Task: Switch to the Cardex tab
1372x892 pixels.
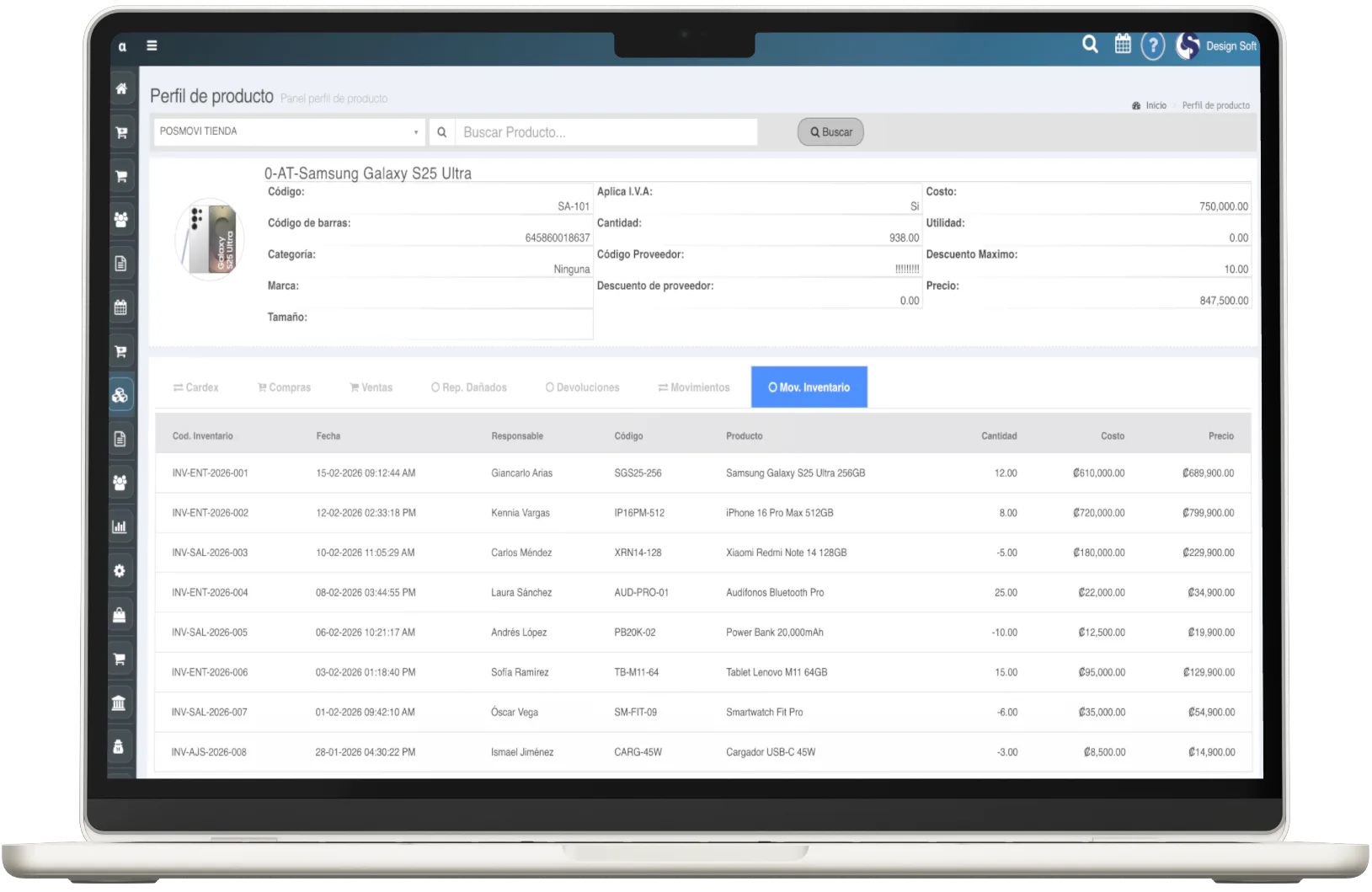Action: (195, 387)
